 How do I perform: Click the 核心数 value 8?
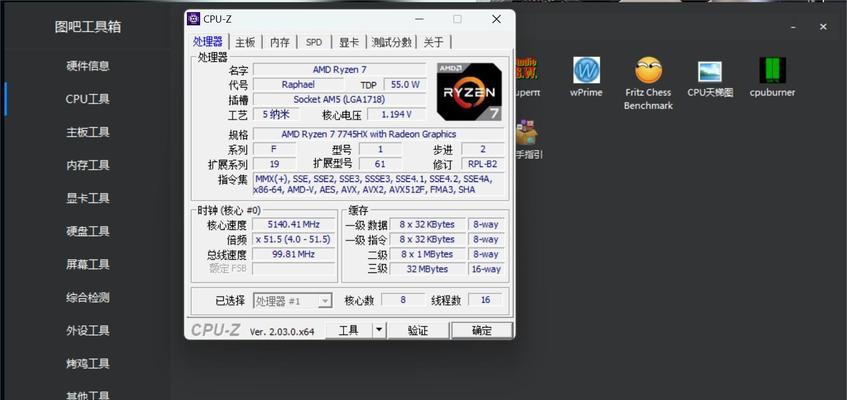pos(403,299)
